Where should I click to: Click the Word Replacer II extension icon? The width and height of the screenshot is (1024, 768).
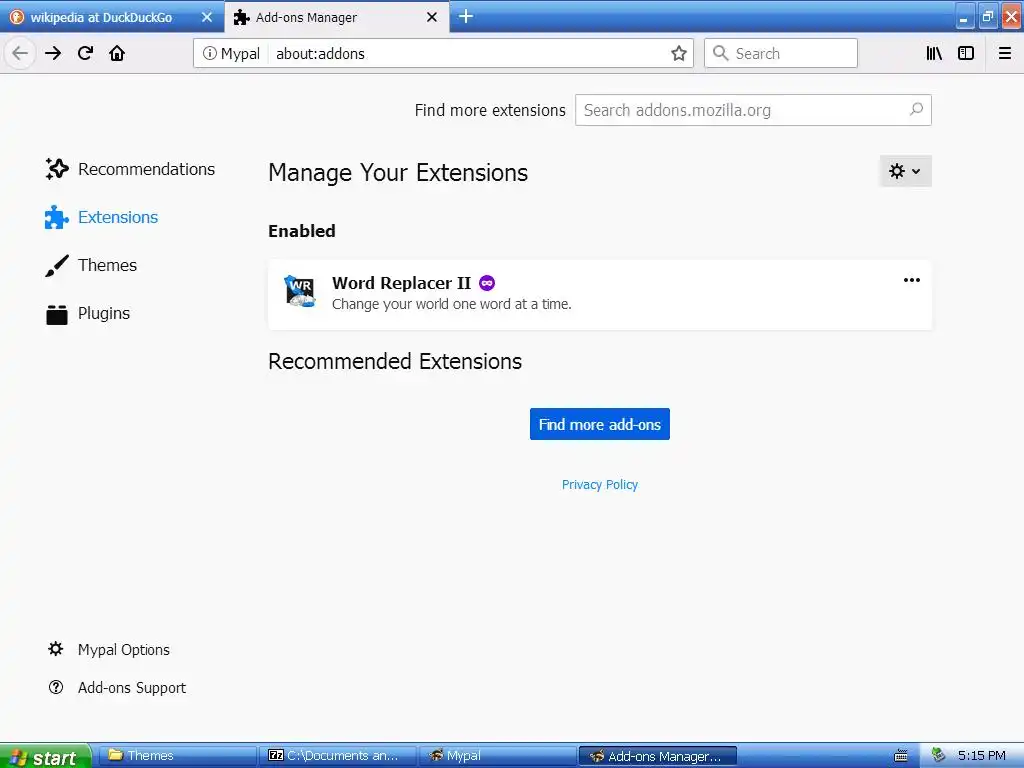300,291
